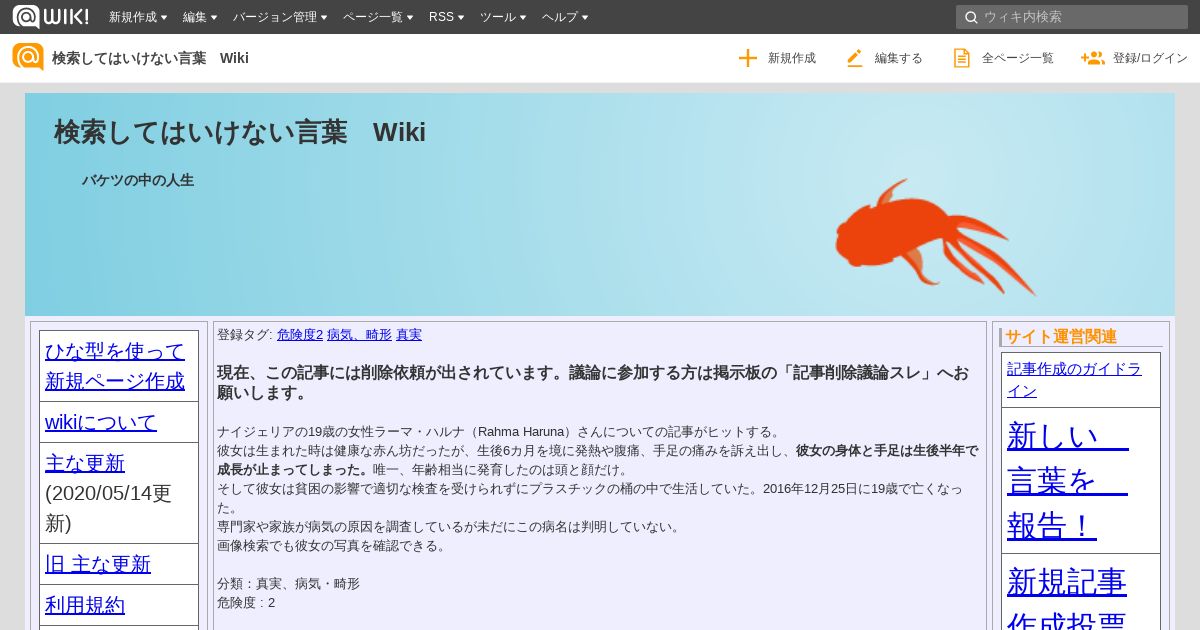Image resolution: width=1200 pixels, height=630 pixels.
Task: Click サイト運営関連 section heading
Action: click(x=1061, y=337)
